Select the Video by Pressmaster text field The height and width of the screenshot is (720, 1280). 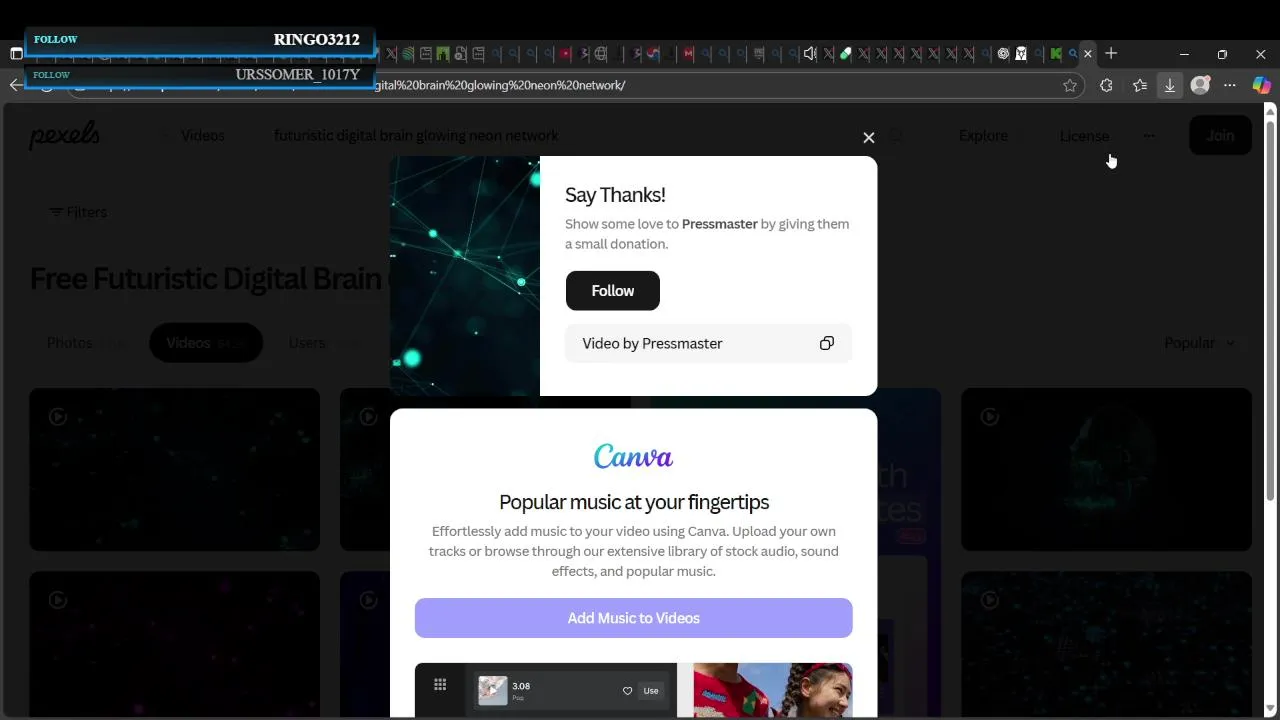708,343
